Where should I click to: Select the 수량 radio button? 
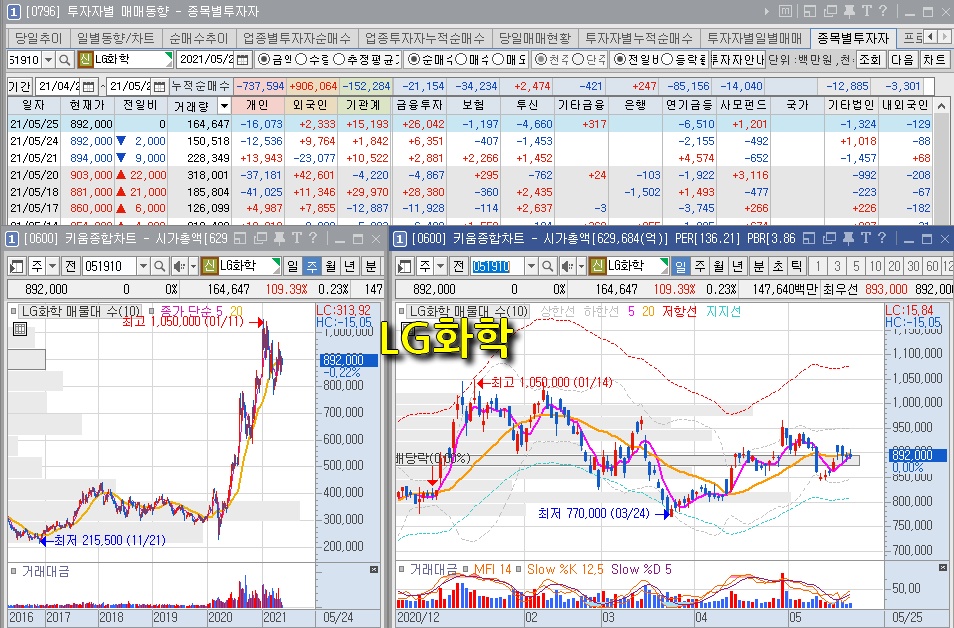pyautogui.click(x=301, y=60)
